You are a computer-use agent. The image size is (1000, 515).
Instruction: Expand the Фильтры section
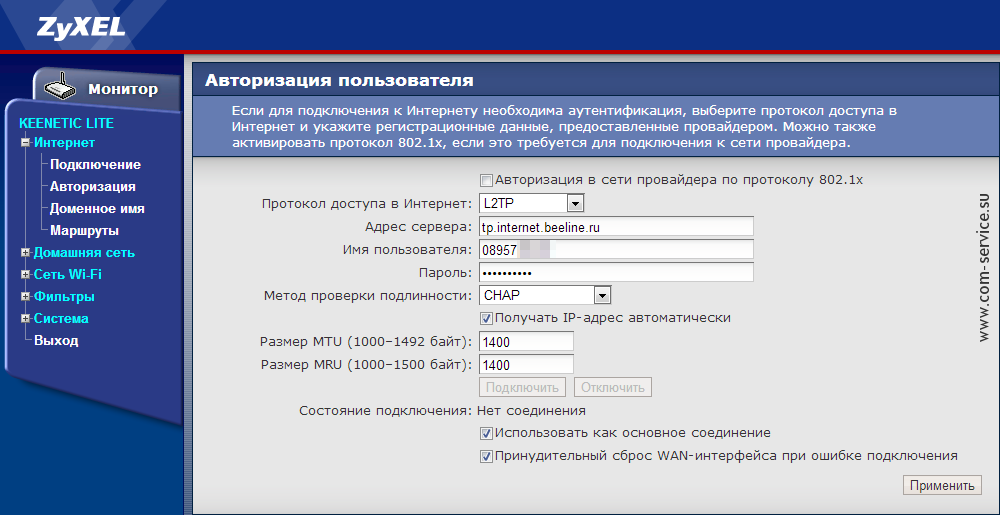[x=25, y=297]
